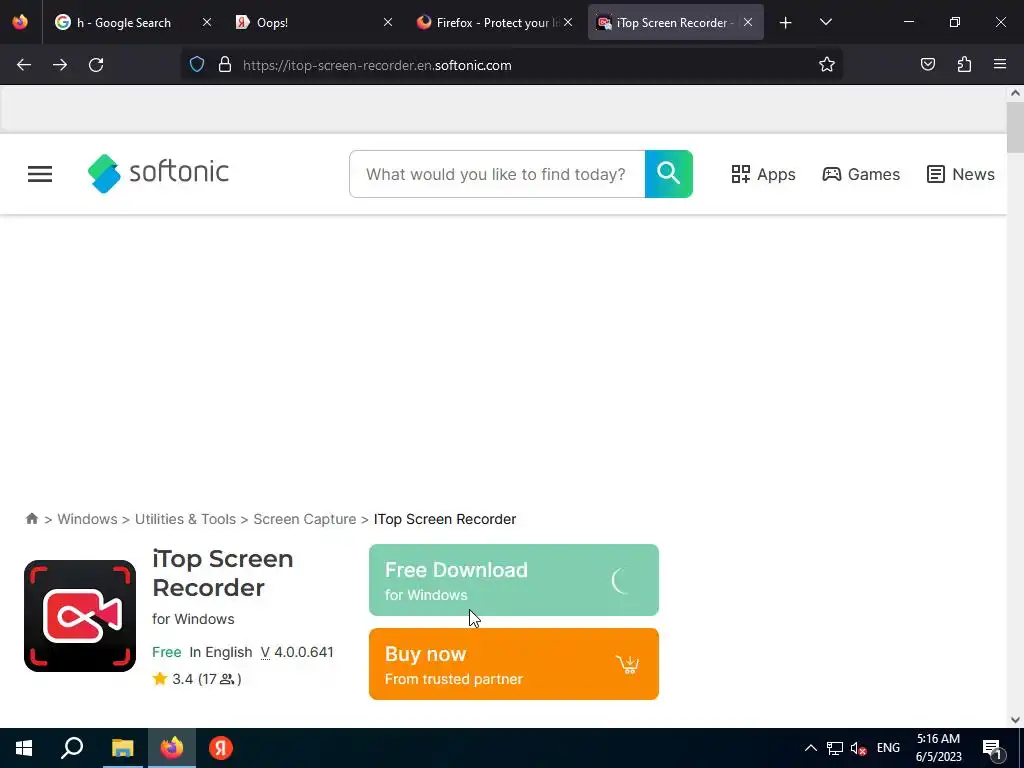Open the Apps section
1024x768 pixels.
(x=763, y=174)
